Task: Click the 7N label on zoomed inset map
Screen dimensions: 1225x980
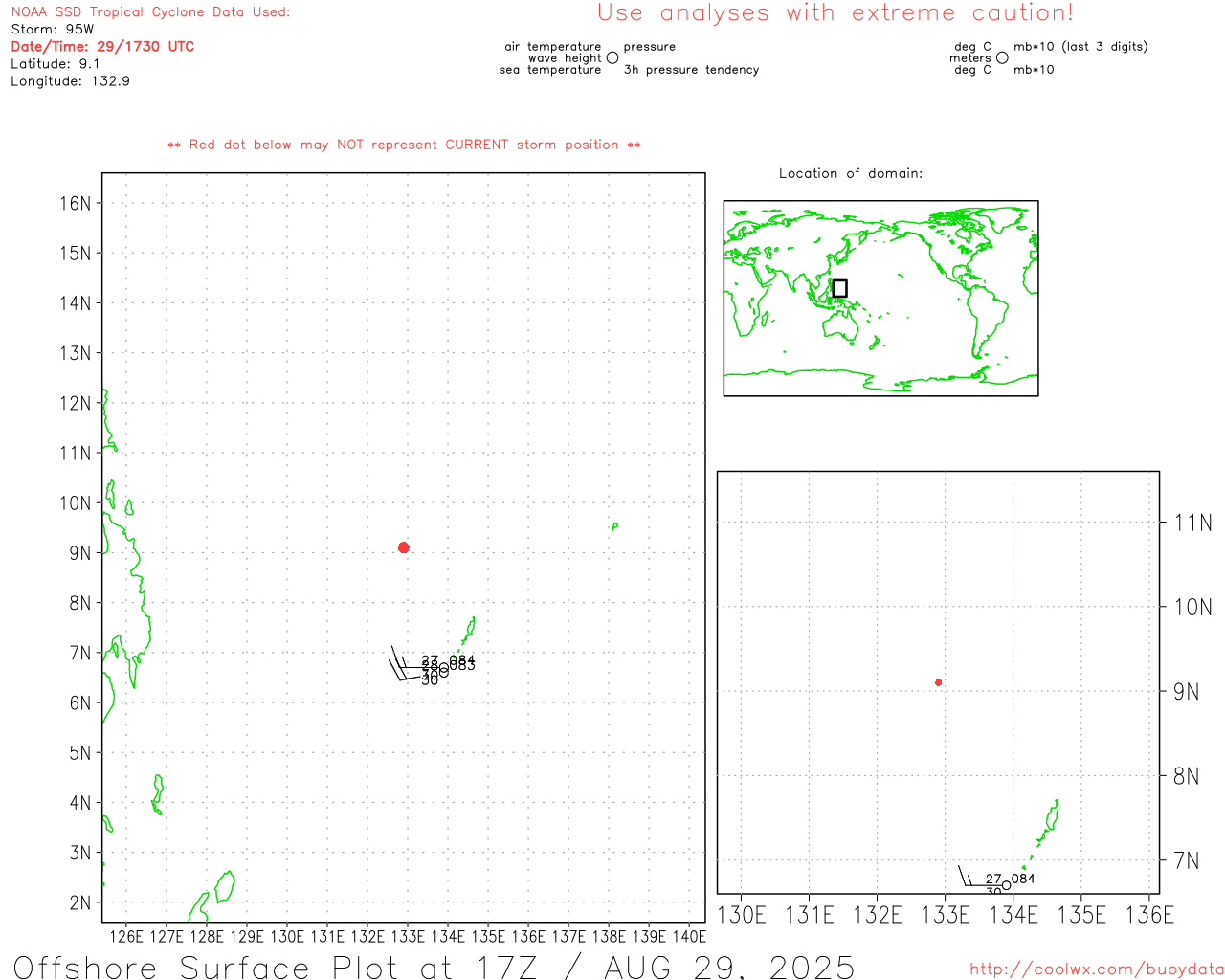Action: coord(1187,860)
